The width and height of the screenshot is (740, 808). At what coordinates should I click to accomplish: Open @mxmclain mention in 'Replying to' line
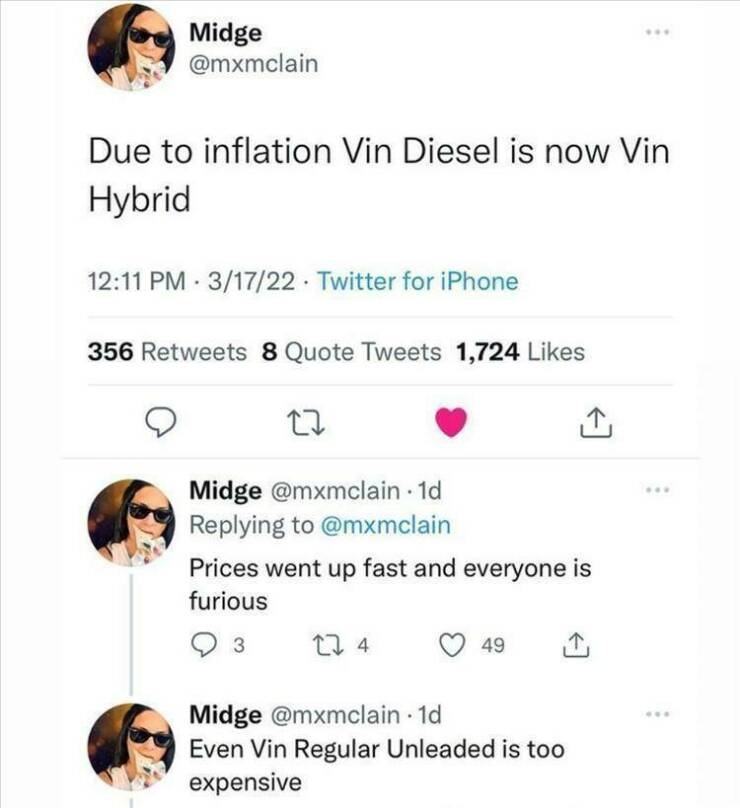(x=388, y=525)
